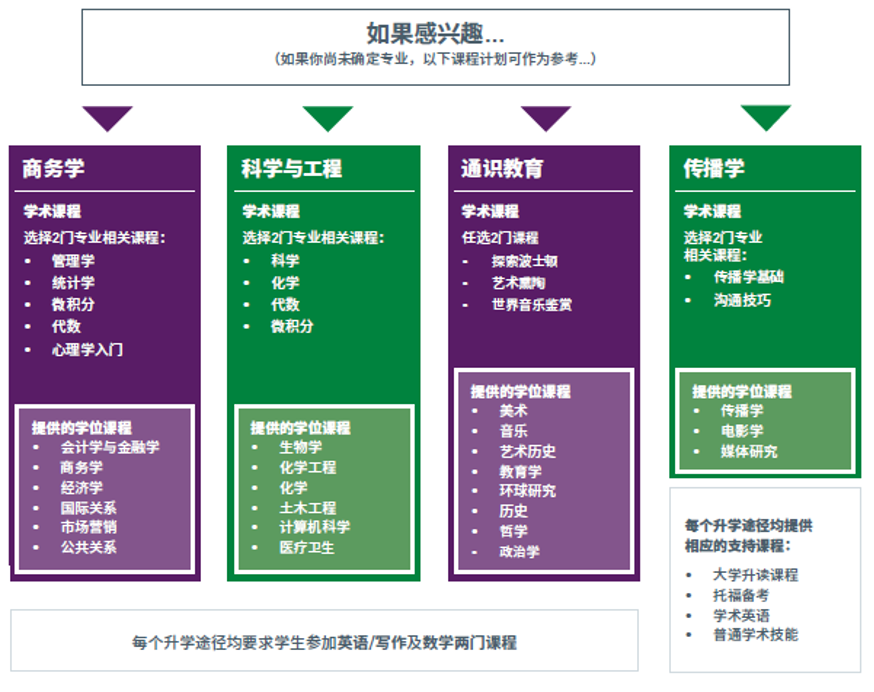Open the 商务学 column heading
874x692 pixels.
point(53,169)
